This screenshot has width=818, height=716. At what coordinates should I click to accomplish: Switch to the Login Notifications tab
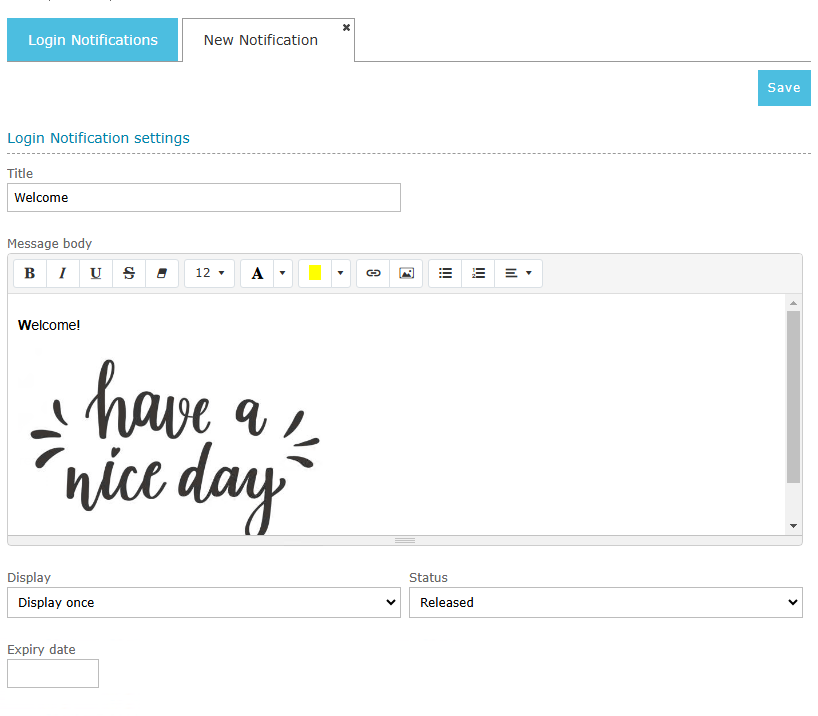click(x=92, y=40)
